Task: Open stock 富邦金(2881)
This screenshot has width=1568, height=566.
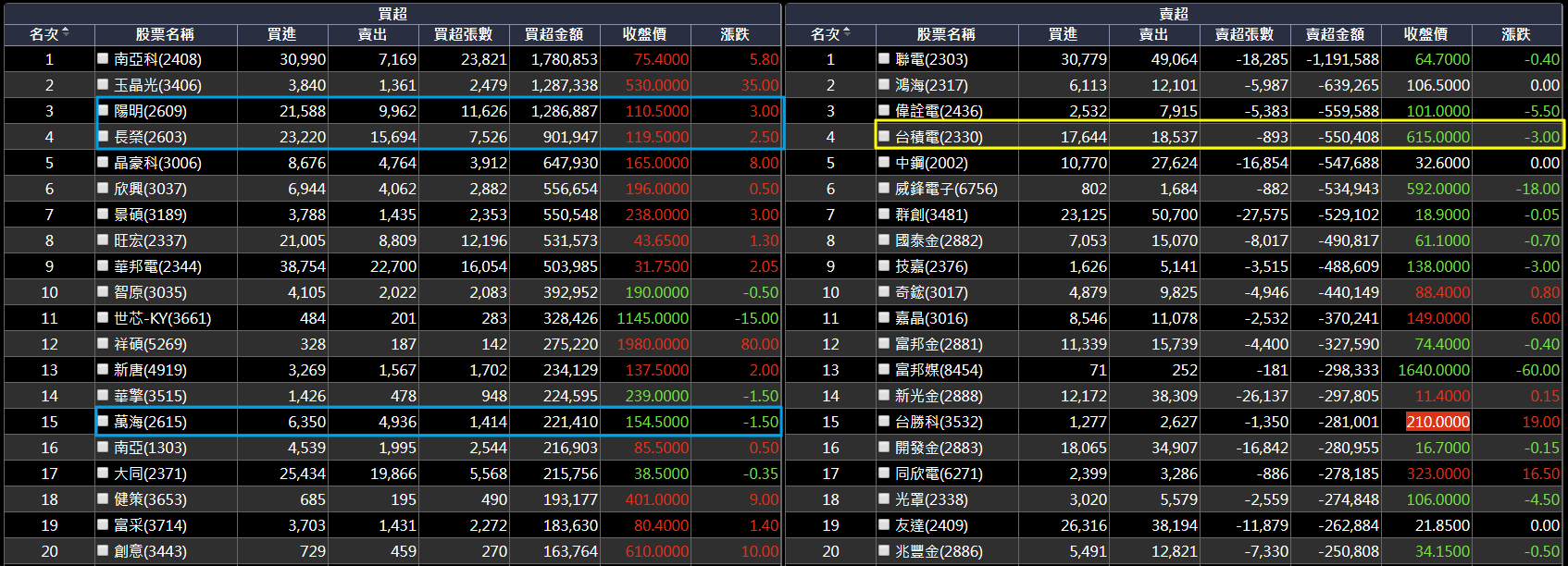Action: point(939,344)
